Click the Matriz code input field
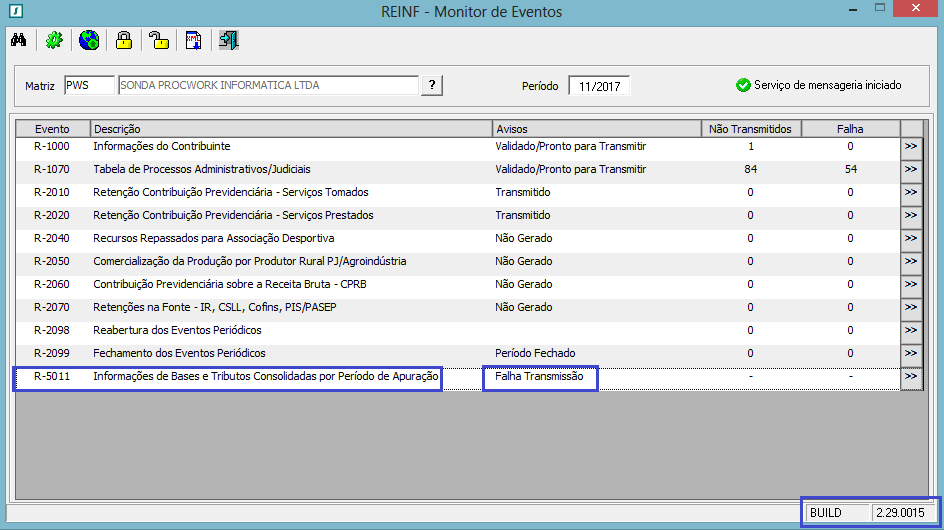The width and height of the screenshot is (944, 530). point(89,86)
